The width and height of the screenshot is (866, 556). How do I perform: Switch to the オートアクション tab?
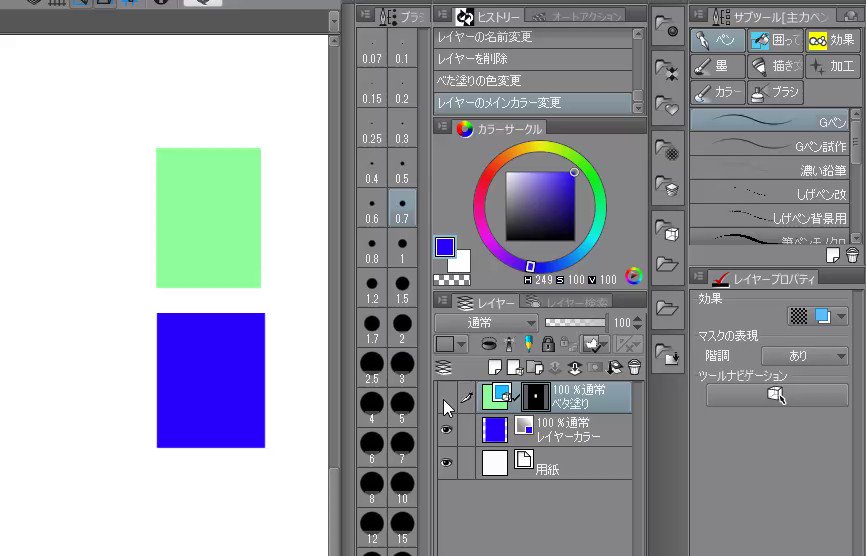[577, 17]
